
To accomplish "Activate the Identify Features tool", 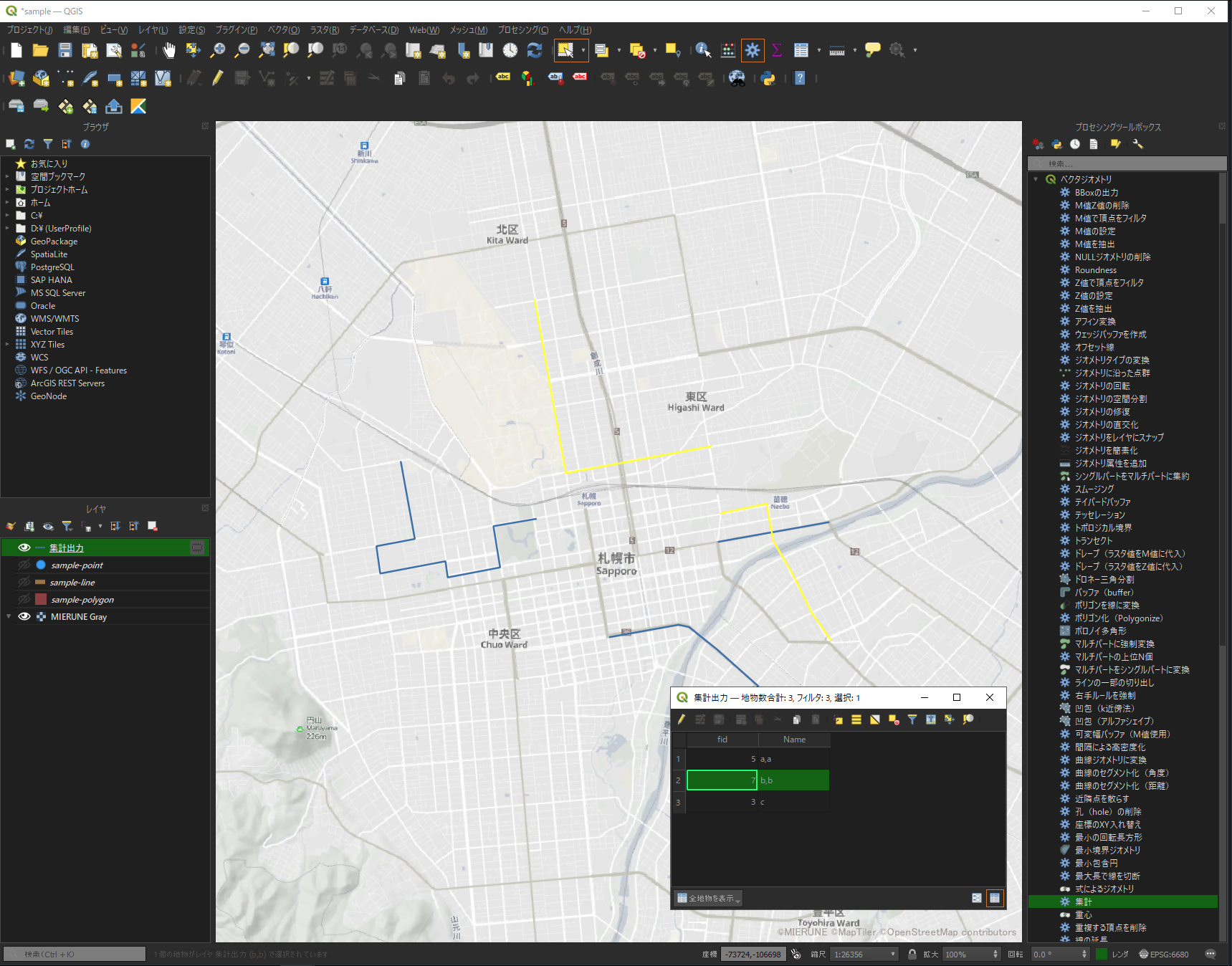I will pos(703,50).
